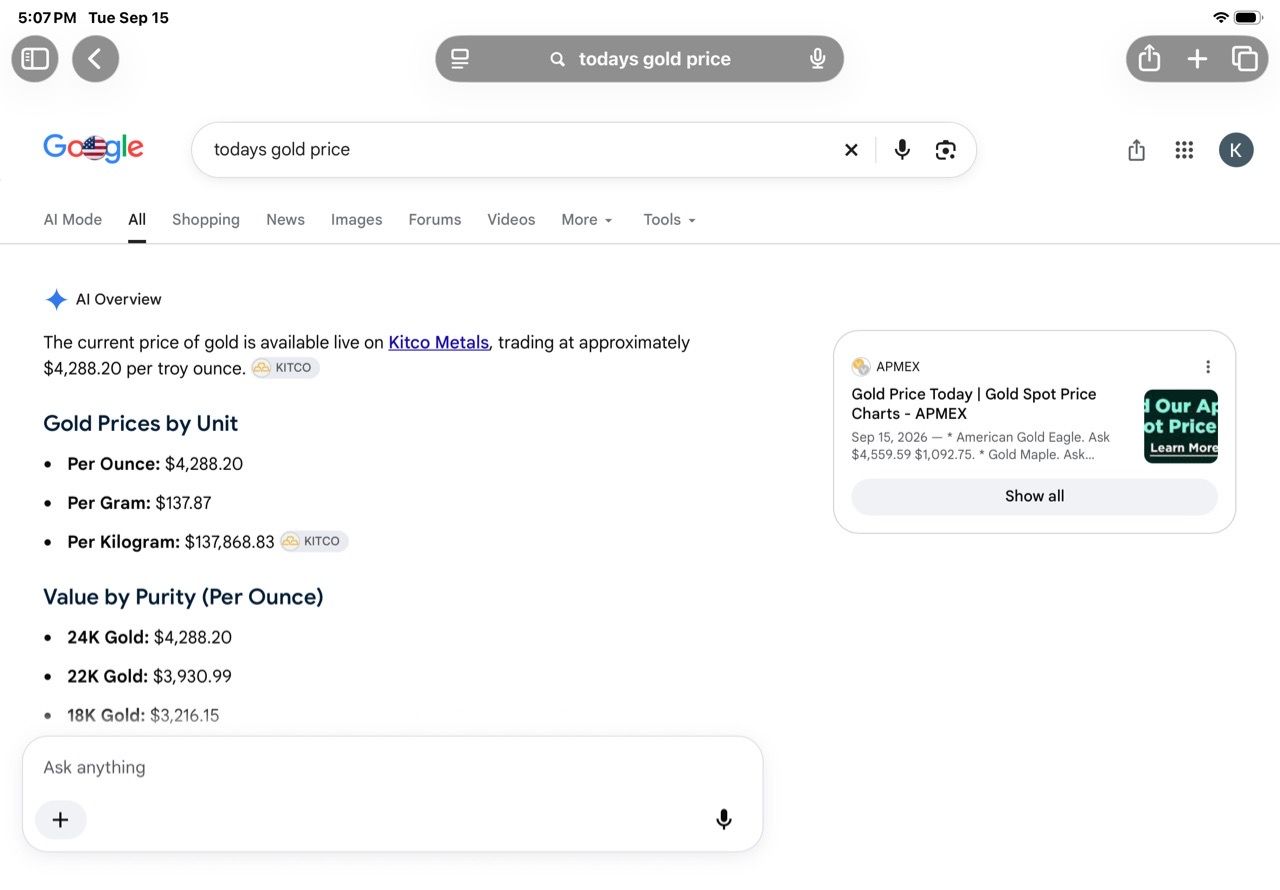Expand the More dropdown

[x=587, y=220]
